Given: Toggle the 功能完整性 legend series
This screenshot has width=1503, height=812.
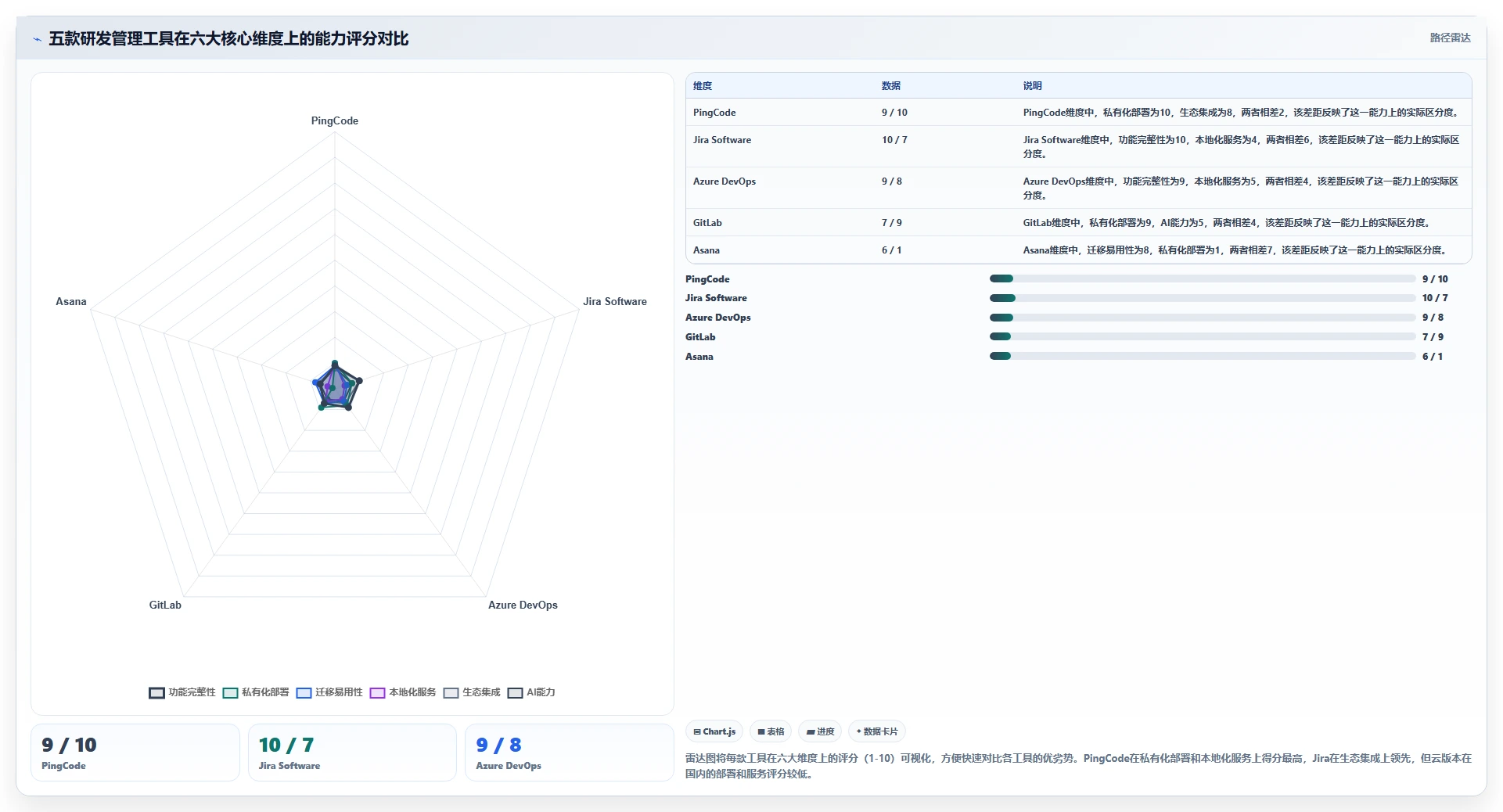Looking at the screenshot, I should point(182,692).
